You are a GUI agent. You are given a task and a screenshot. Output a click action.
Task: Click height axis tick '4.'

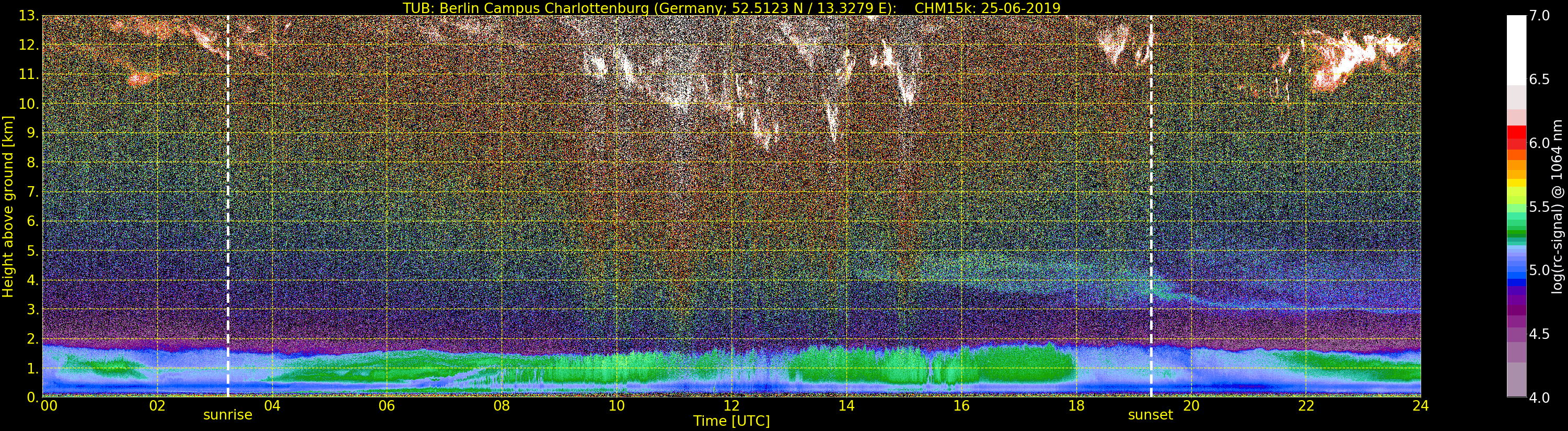33,280
